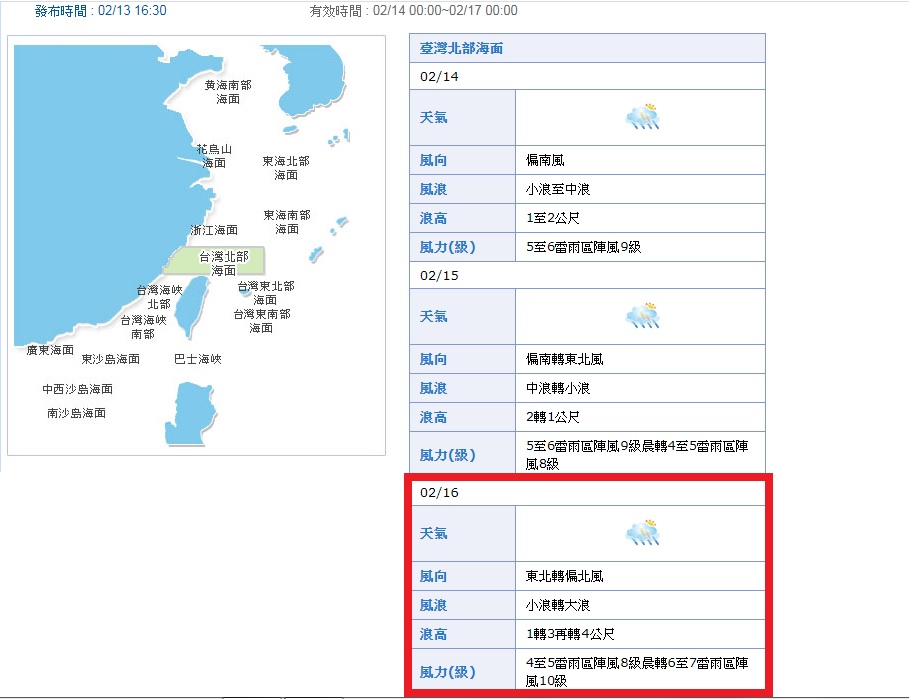The image size is (909, 699).
Task: Click the 天氣 label in 02/14 section
Action: pyautogui.click(x=433, y=117)
